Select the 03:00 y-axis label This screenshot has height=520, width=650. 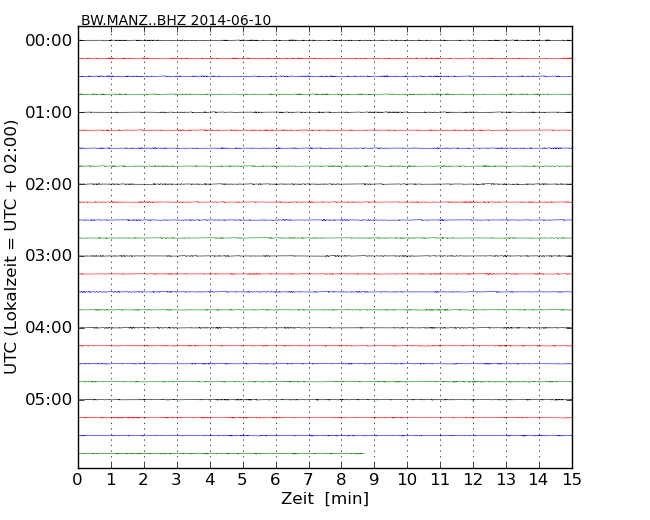49,256
